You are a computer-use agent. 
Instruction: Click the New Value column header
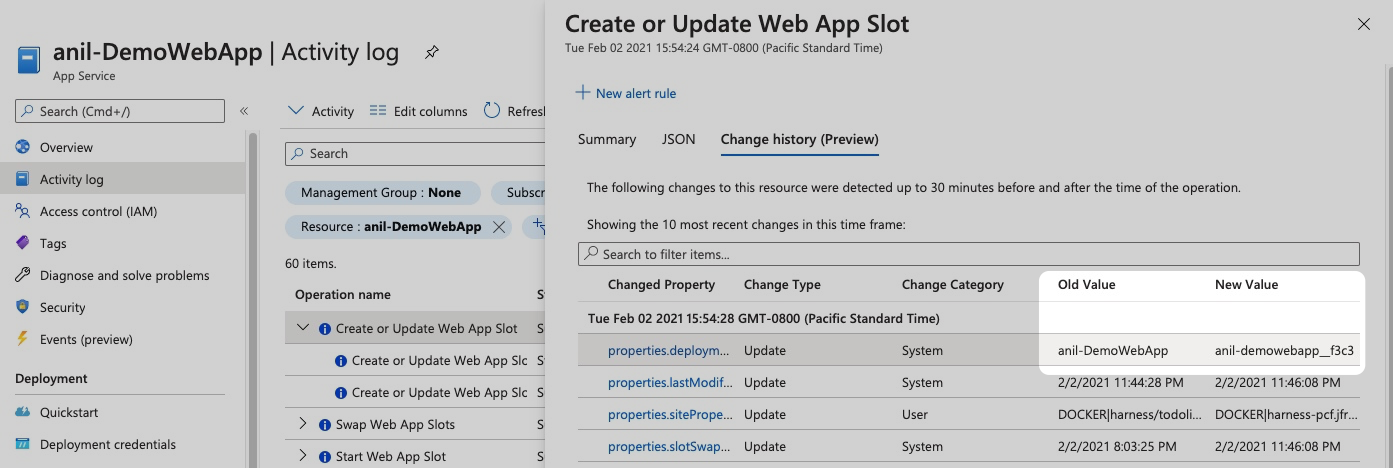coord(1247,285)
